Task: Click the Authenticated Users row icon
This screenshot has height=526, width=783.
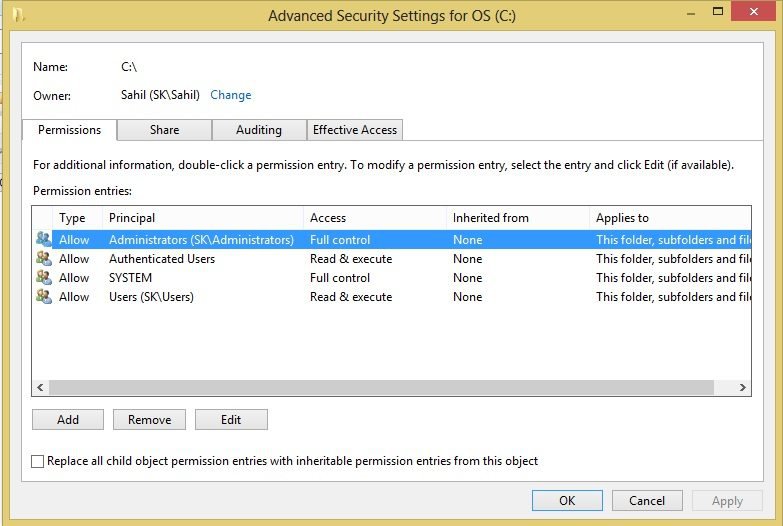Action: click(43, 259)
